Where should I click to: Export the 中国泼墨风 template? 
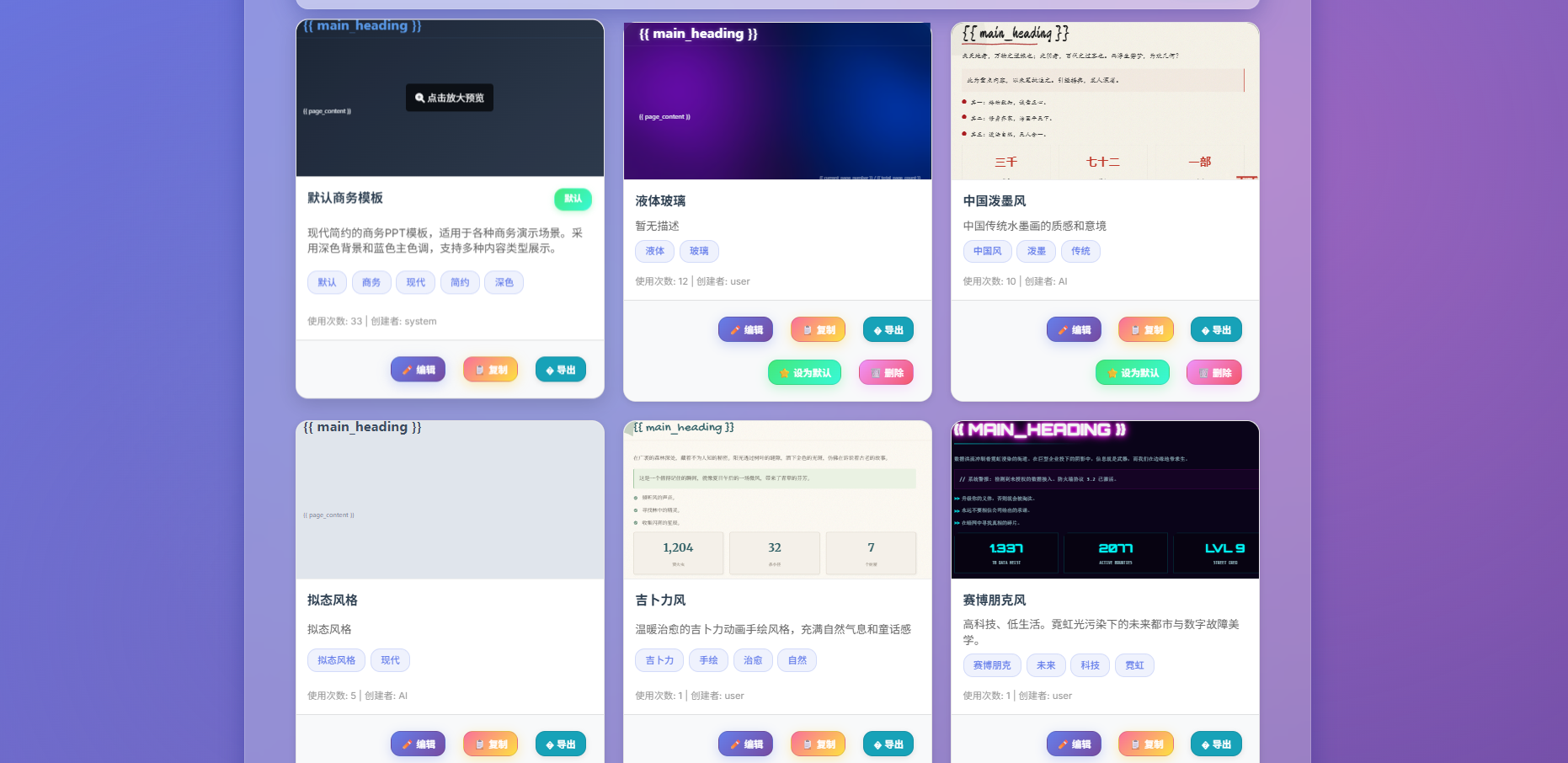(x=1215, y=329)
